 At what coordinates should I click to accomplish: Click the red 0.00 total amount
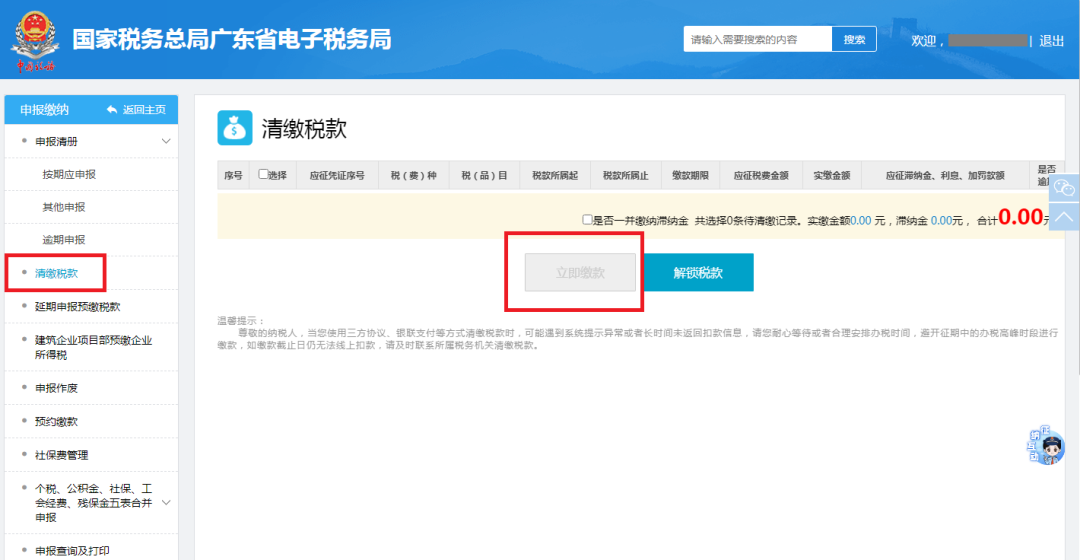coord(1021,217)
